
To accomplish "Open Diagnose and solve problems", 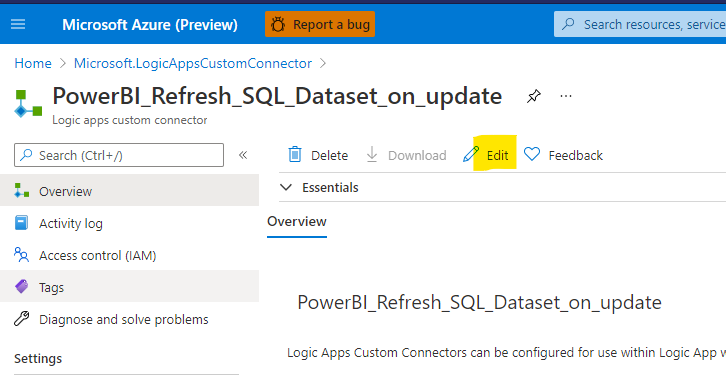I will (x=129, y=319).
